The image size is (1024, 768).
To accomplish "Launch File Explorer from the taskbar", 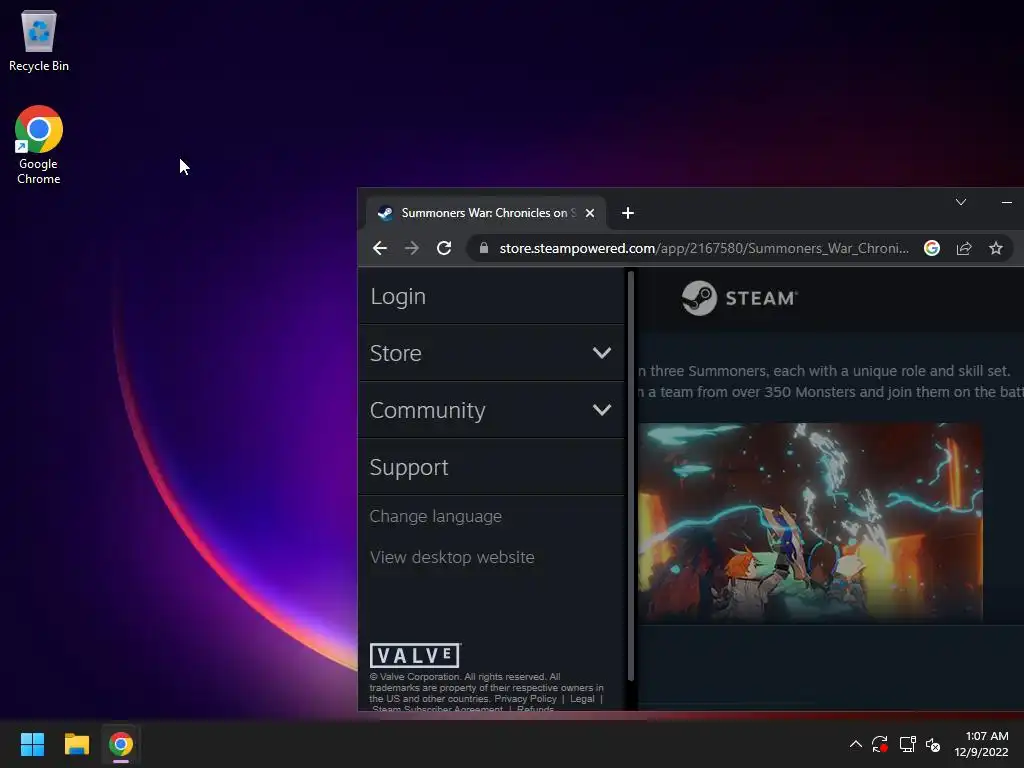I will click(76, 744).
